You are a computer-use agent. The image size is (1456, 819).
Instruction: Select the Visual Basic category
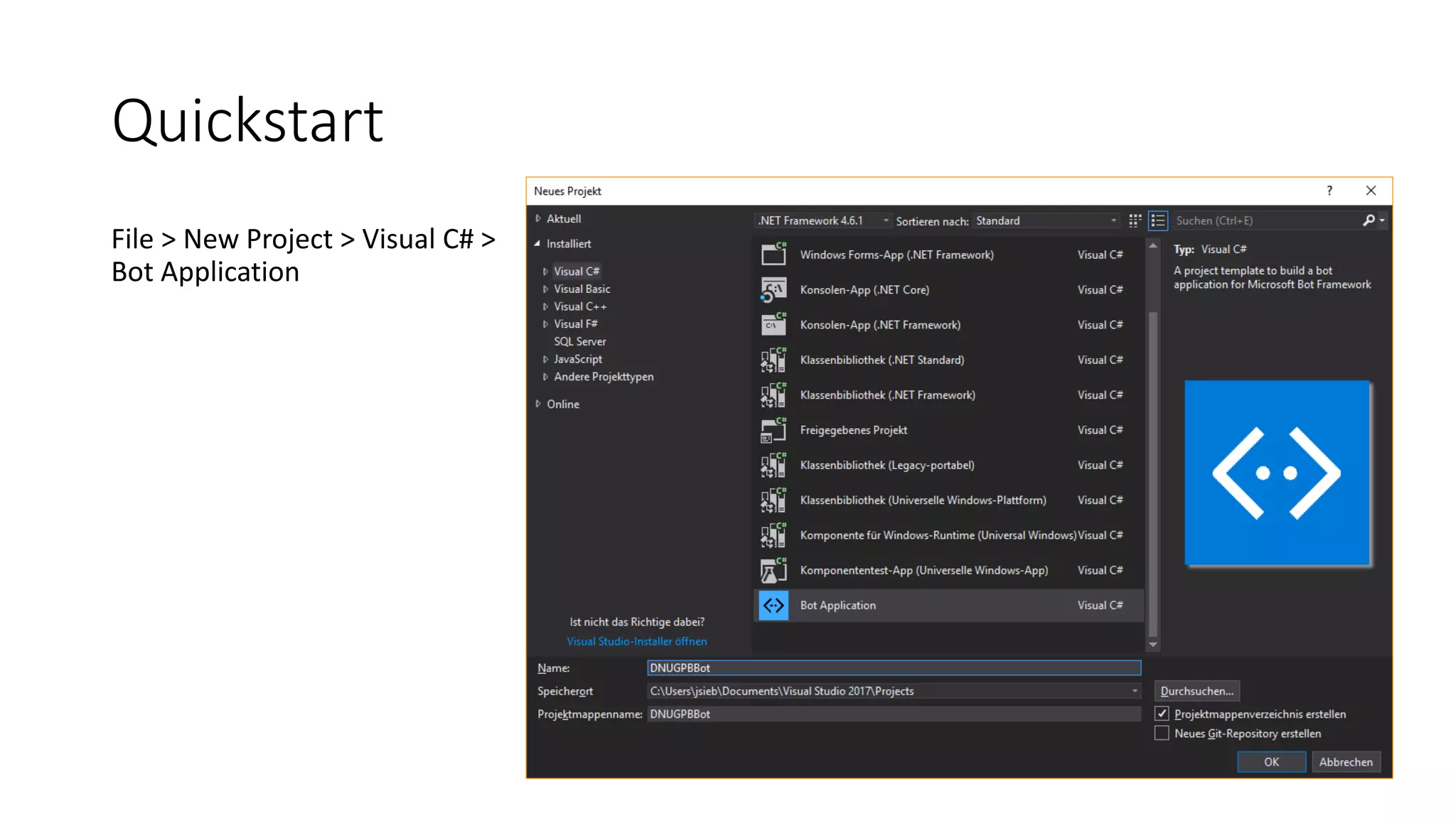click(x=582, y=289)
